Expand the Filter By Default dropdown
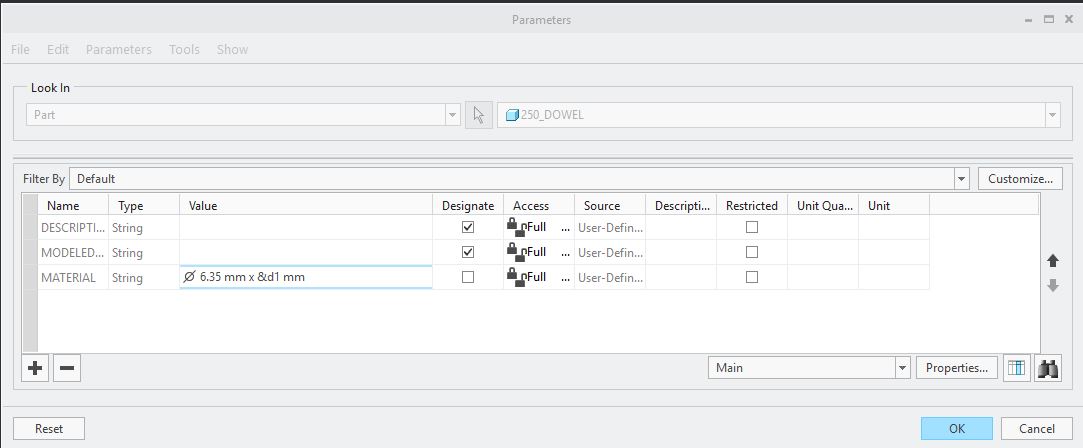The height and width of the screenshot is (448, 1083). pos(962,179)
